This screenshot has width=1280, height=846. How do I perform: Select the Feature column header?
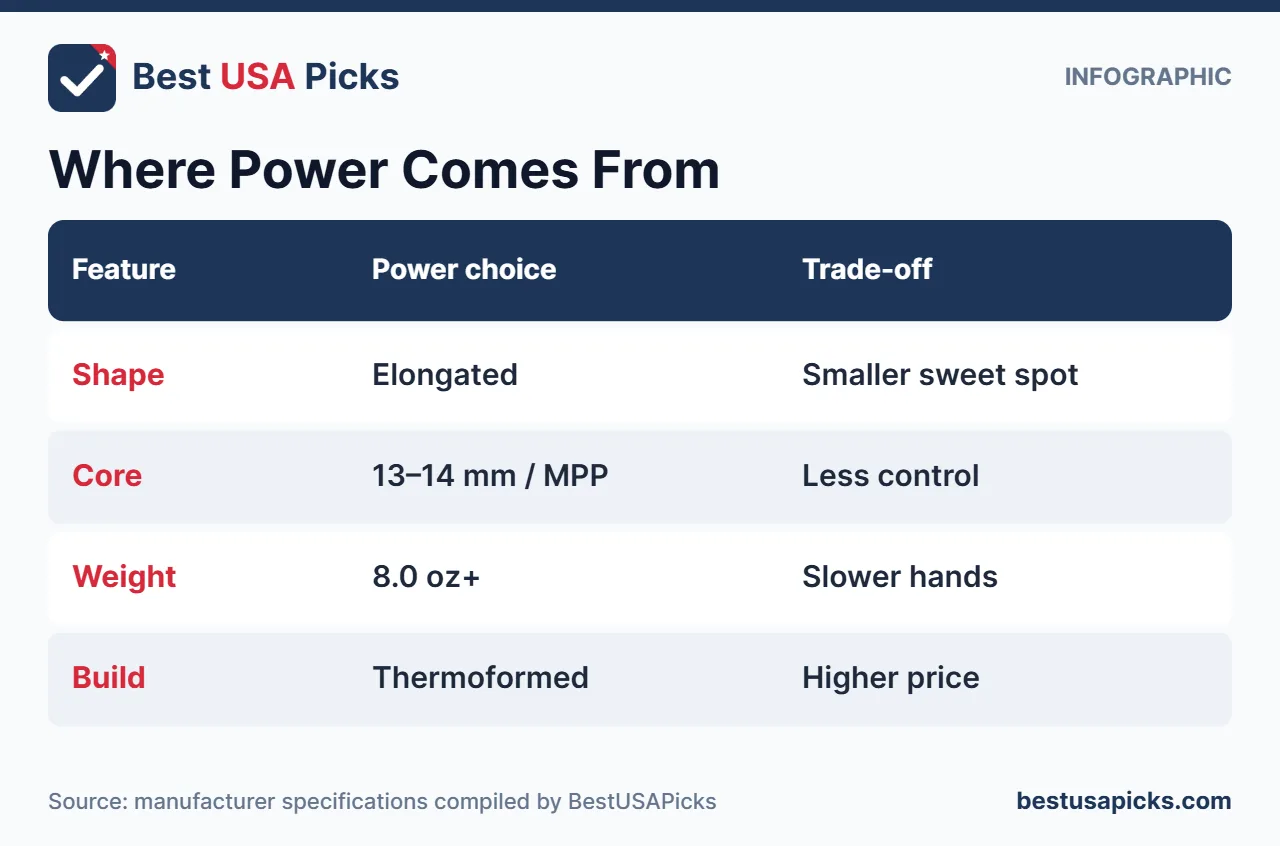(124, 269)
